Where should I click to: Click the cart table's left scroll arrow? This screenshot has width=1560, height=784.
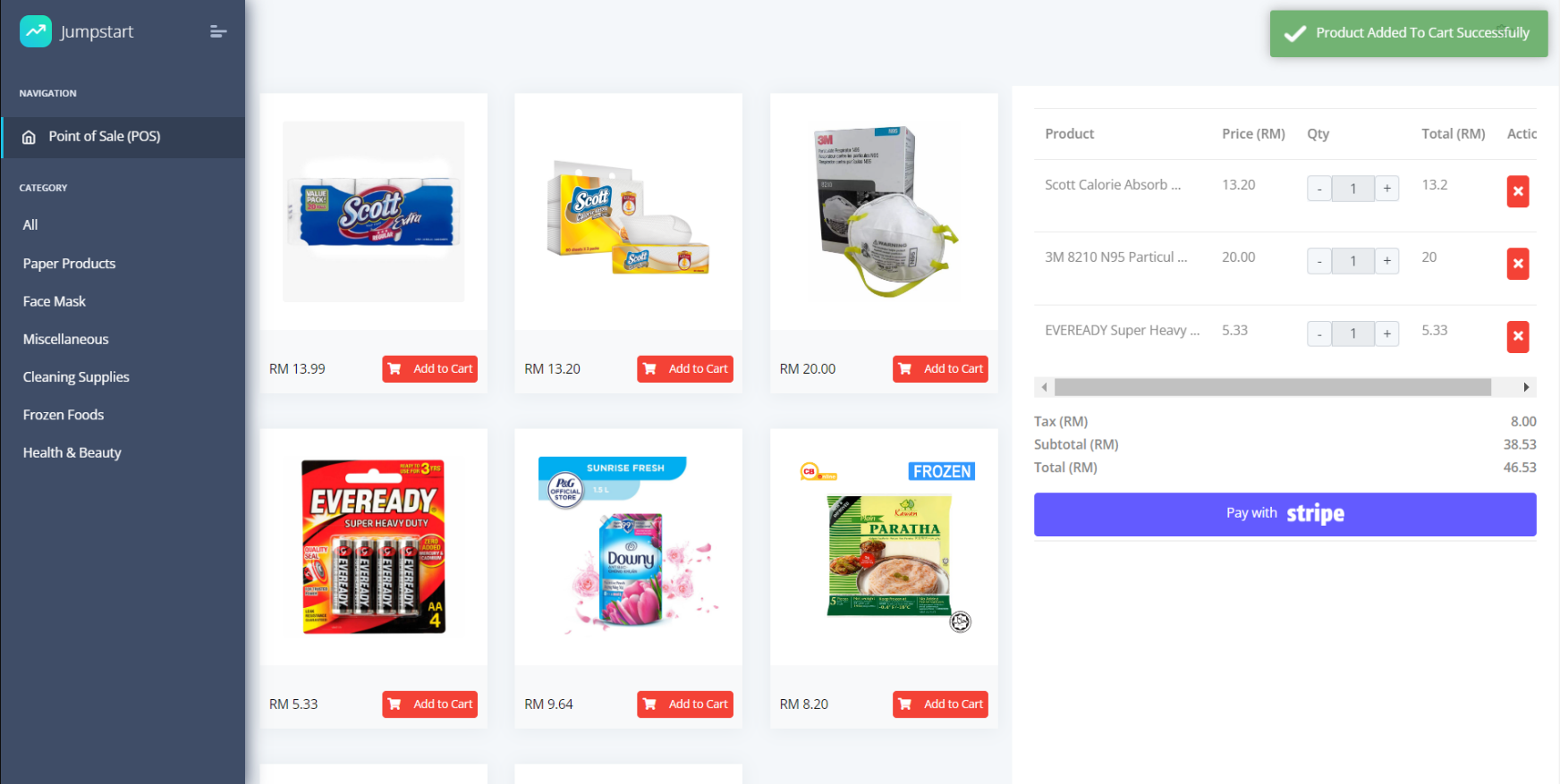coord(1044,387)
